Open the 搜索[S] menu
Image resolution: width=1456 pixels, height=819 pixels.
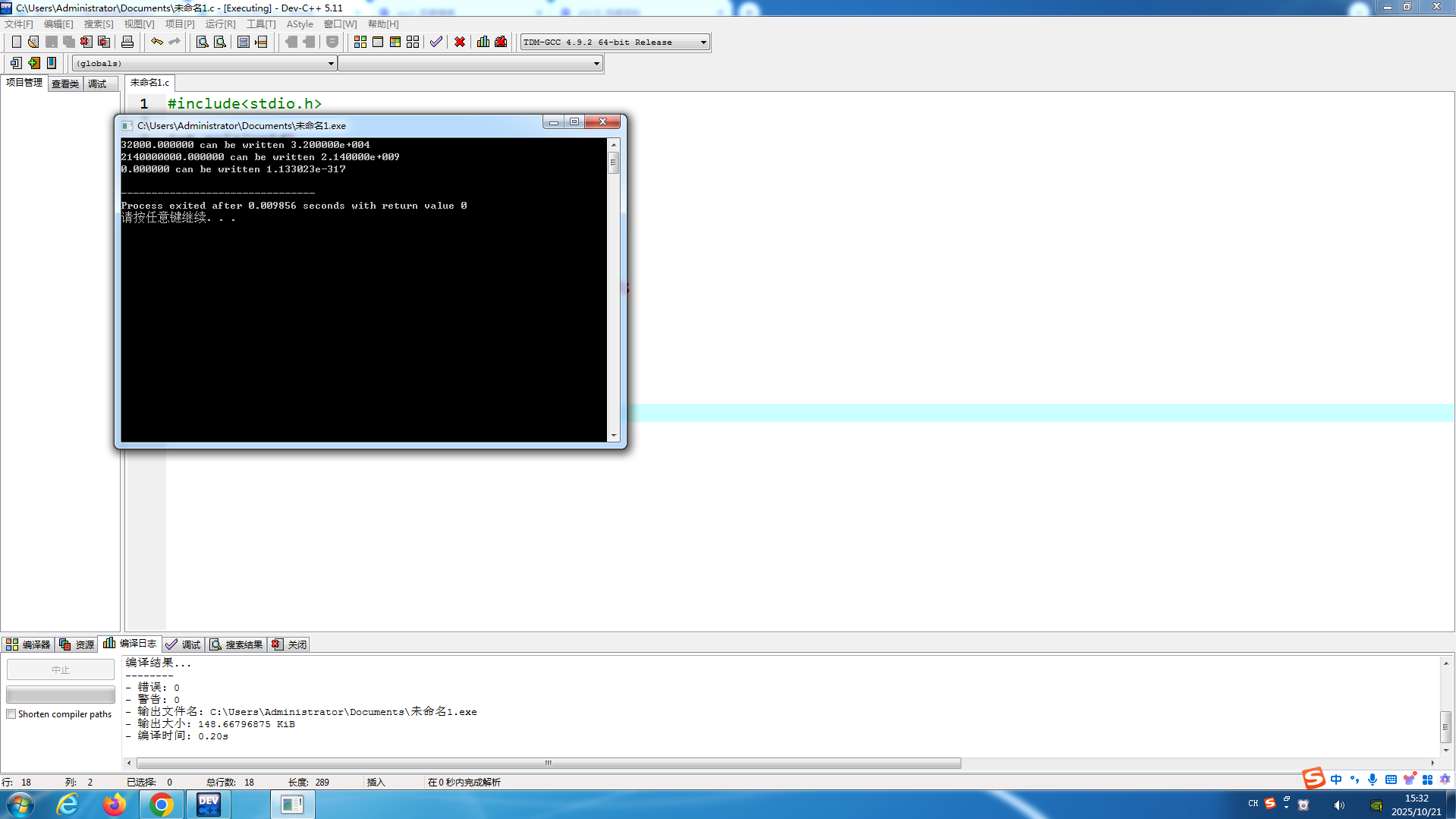[99, 24]
